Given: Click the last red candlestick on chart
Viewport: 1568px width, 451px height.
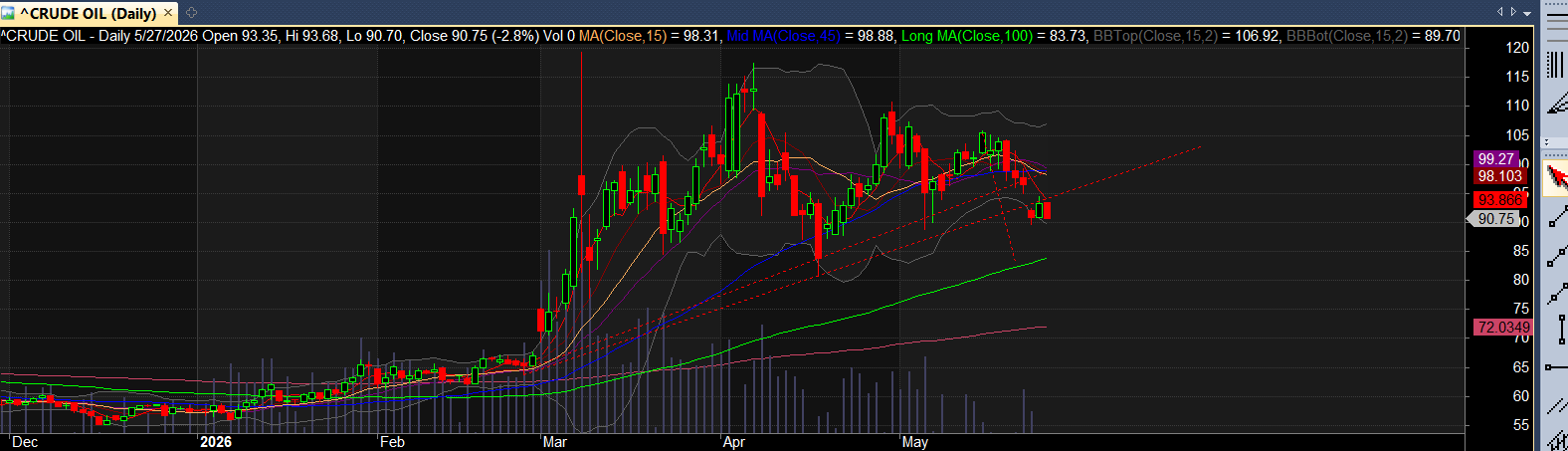Looking at the screenshot, I should tap(1047, 210).
